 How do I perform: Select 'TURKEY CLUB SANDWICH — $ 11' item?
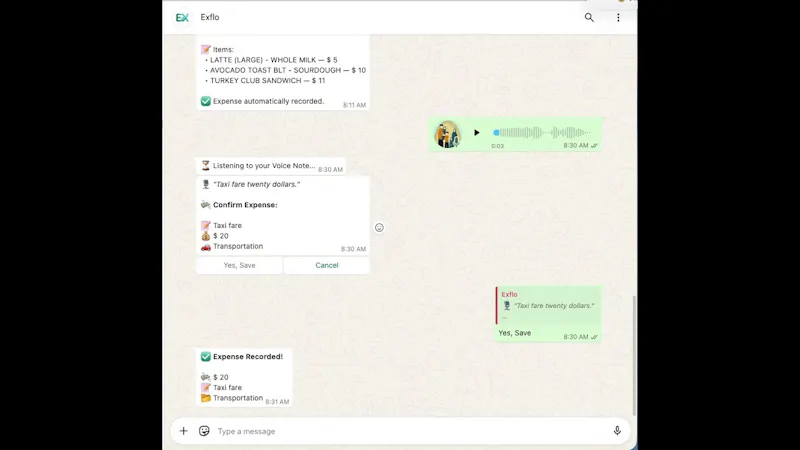tap(267, 81)
